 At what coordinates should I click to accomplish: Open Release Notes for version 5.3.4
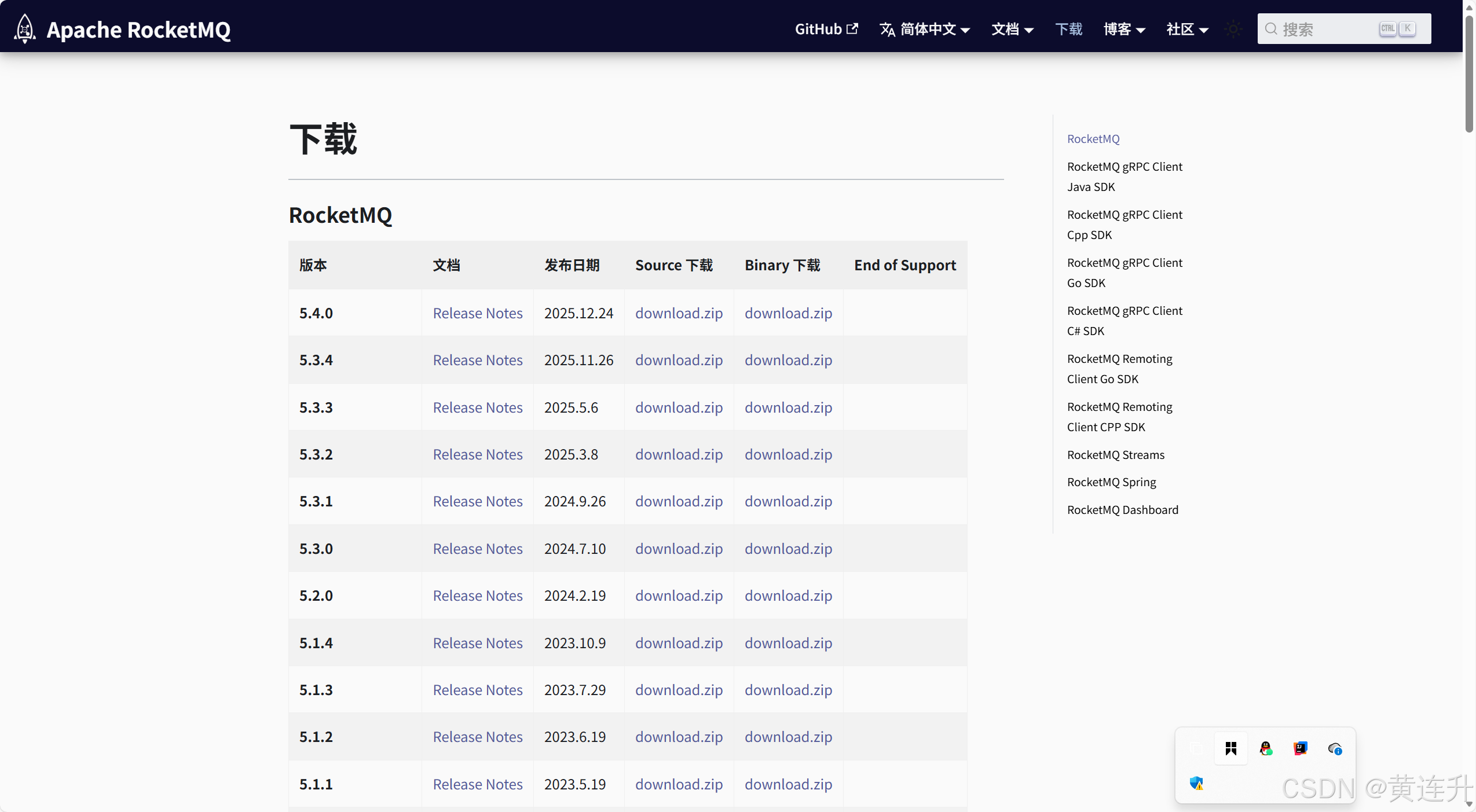(x=478, y=360)
